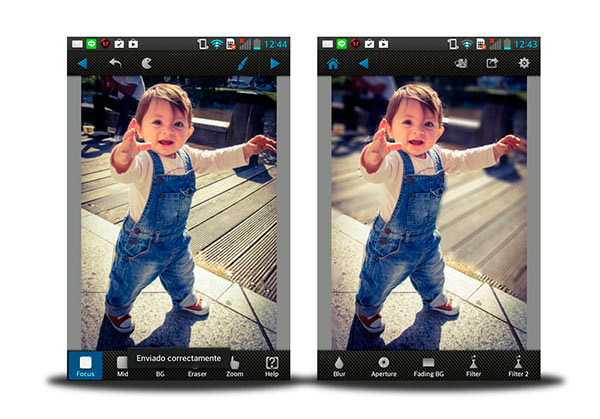Tap the red 17 notification icon on the 12:44 screen
Screen dimensions: 600x419
click(x=105, y=44)
